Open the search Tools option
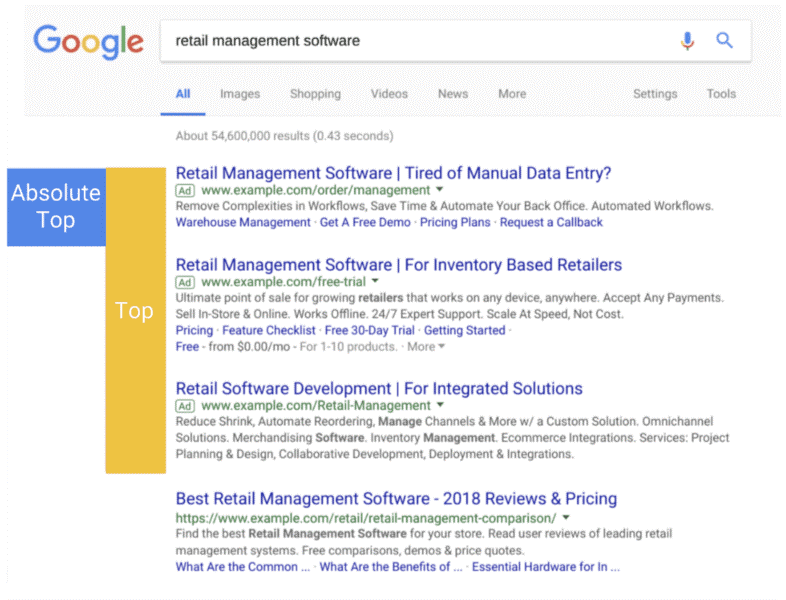The image size is (786, 600). pos(721,94)
